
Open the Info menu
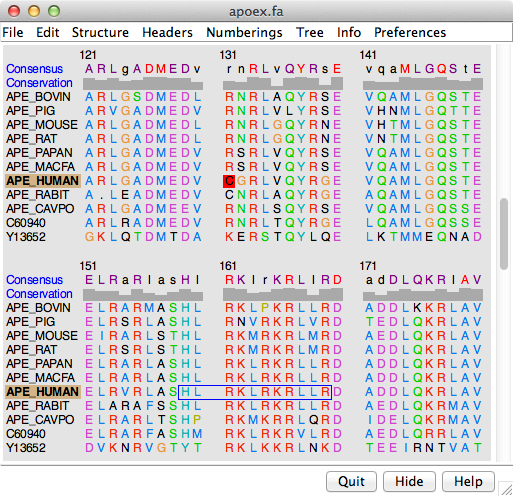(349, 32)
